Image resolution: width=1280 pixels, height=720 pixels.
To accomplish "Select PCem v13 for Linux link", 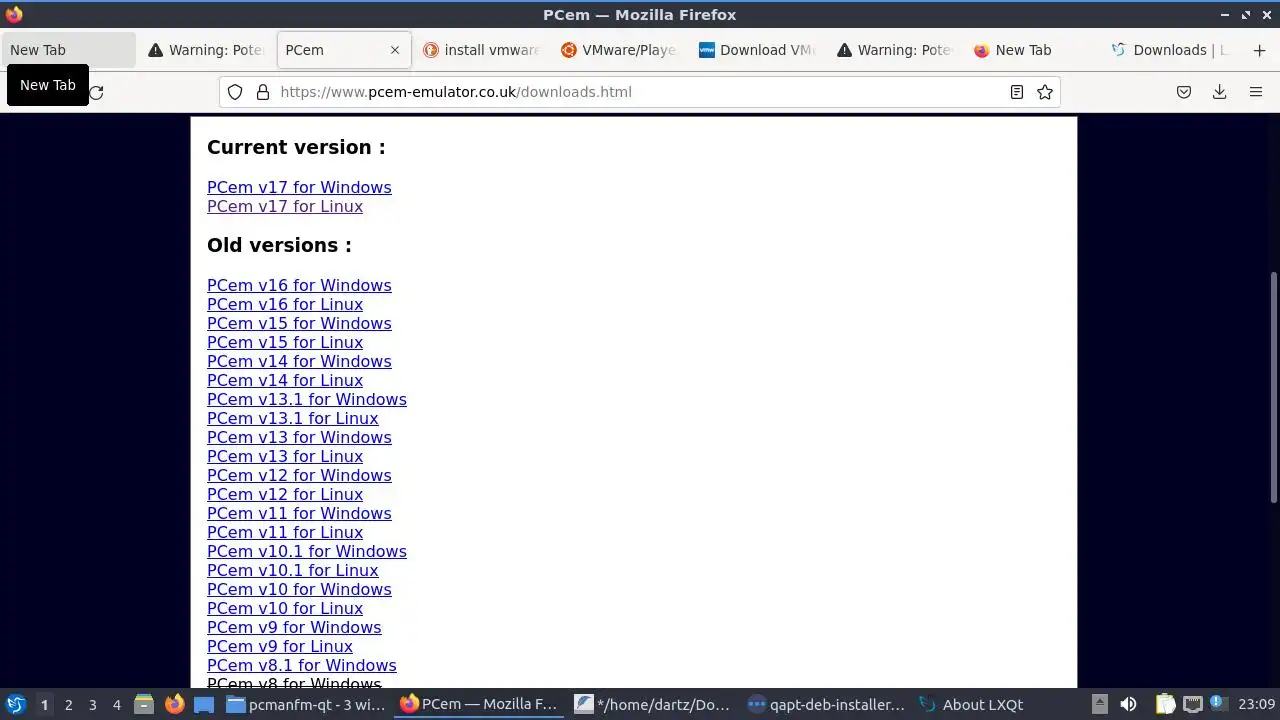I will click(285, 457).
